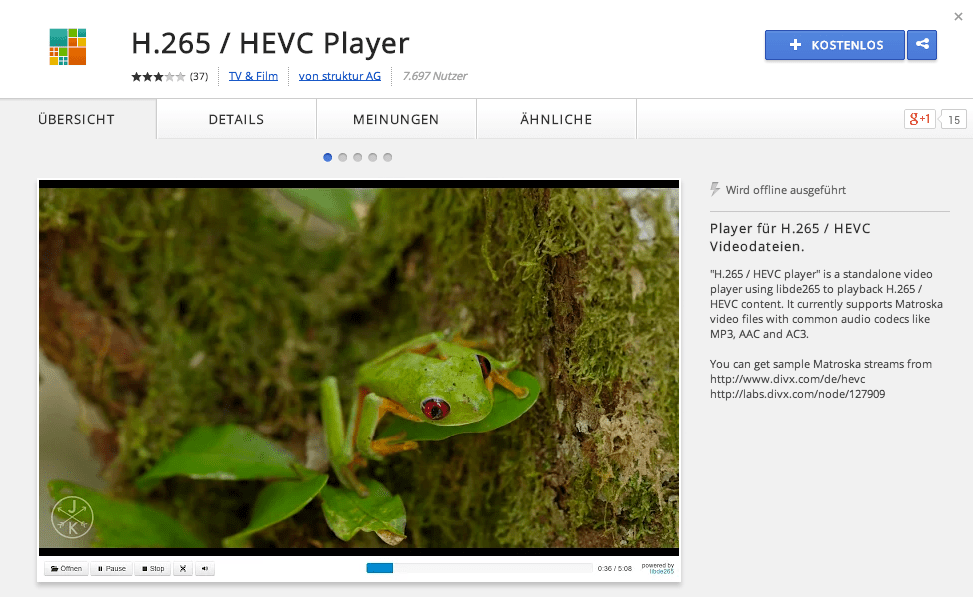Viewport: 973px width, 597px height.
Task: Switch to the DETAILS tab
Action: (x=236, y=119)
